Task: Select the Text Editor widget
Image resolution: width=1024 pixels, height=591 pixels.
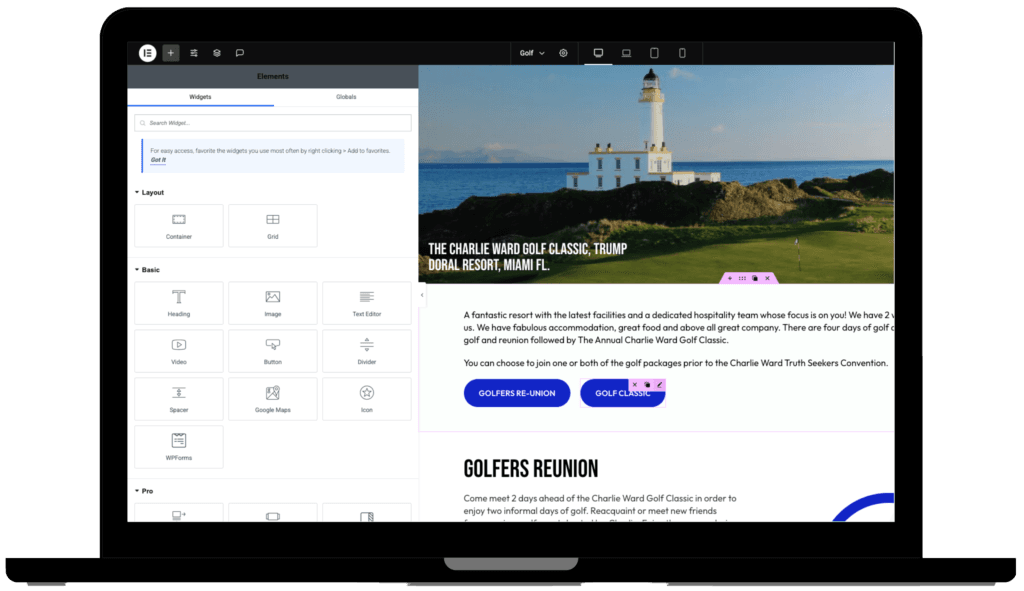Action: pos(367,303)
